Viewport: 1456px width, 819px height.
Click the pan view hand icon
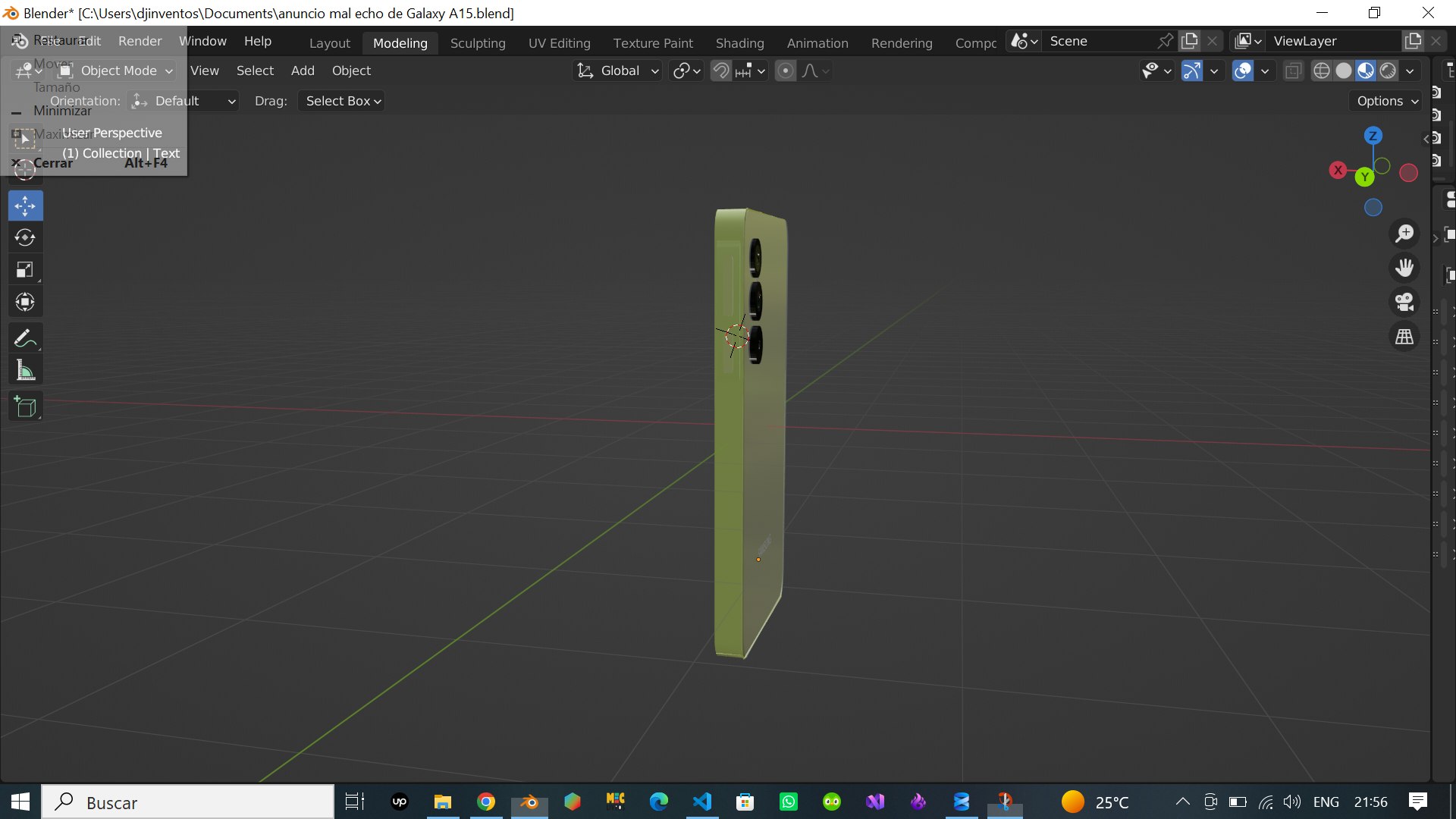tap(1404, 268)
